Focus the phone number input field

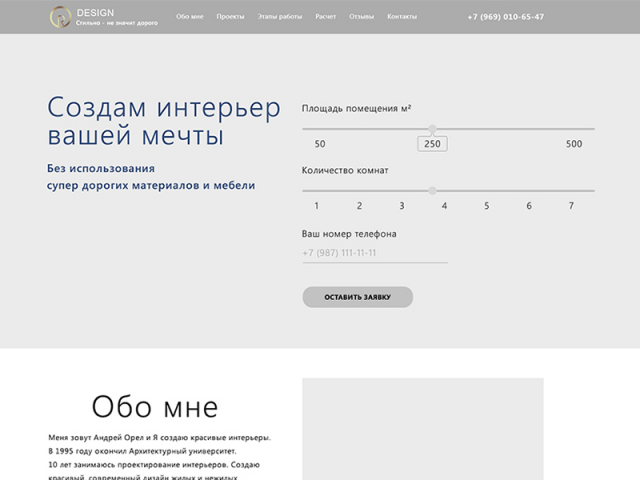click(375, 253)
